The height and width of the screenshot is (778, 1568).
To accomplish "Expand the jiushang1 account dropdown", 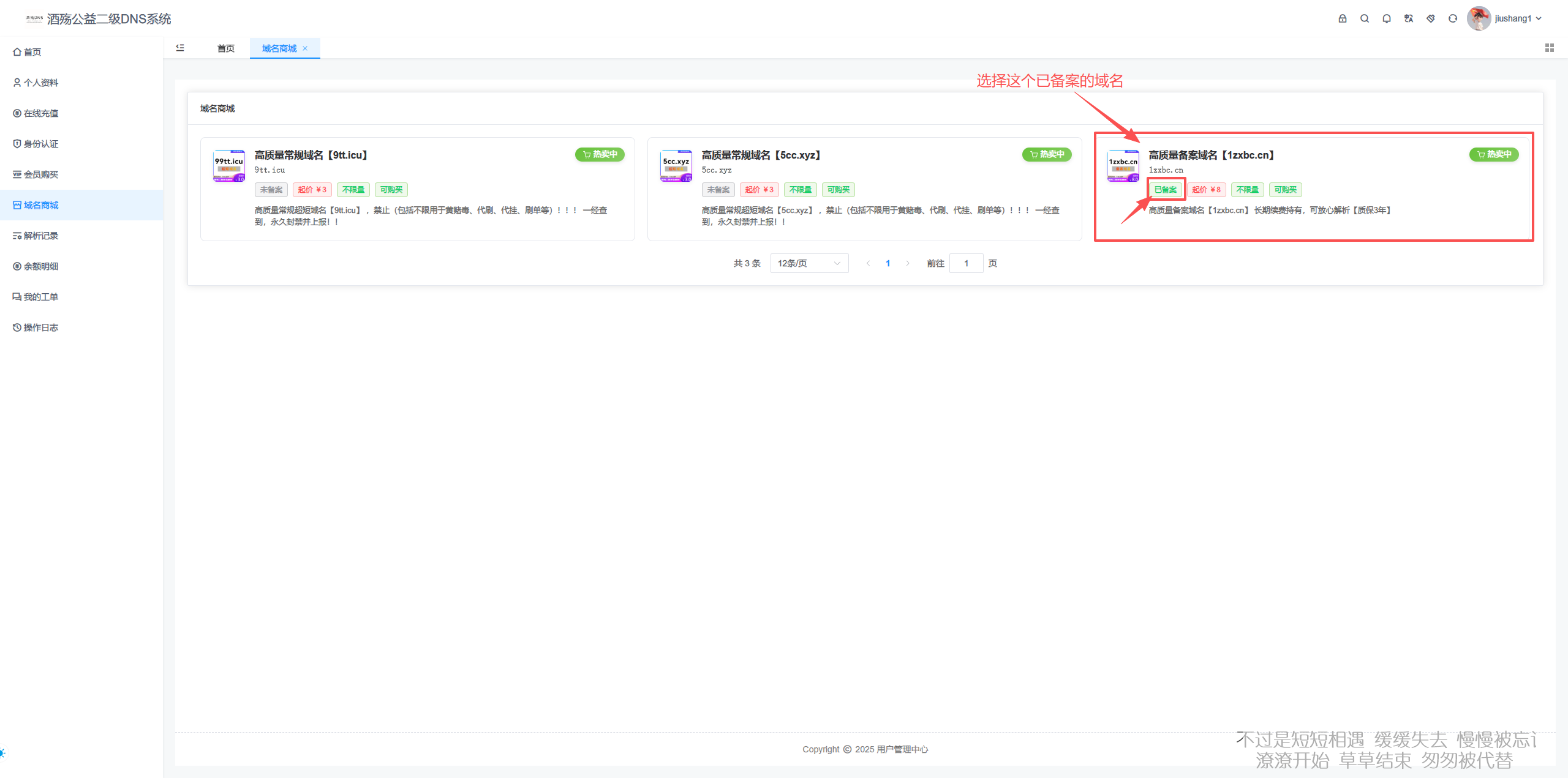I will (x=1513, y=18).
